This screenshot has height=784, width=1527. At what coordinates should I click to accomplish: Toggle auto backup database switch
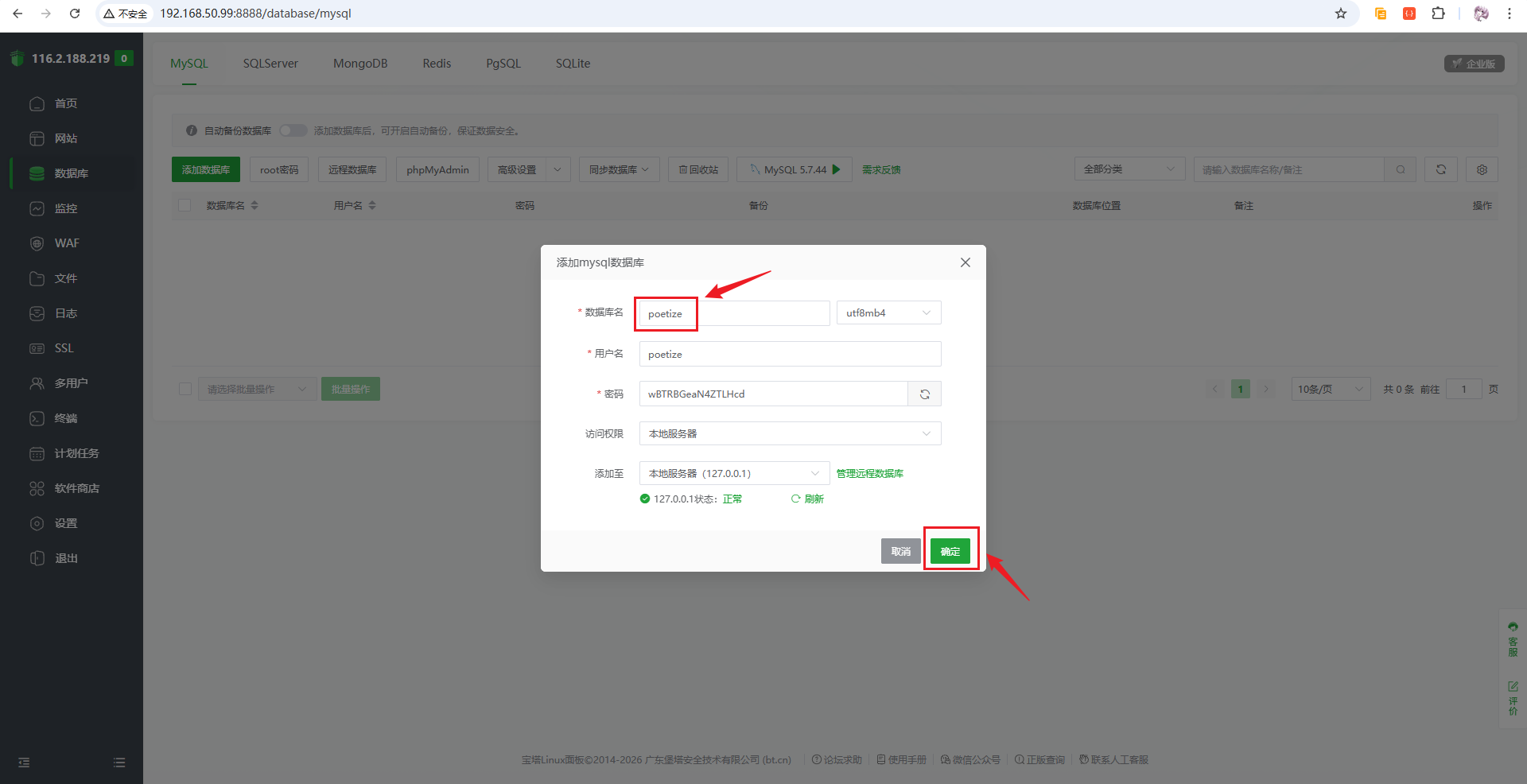293,130
